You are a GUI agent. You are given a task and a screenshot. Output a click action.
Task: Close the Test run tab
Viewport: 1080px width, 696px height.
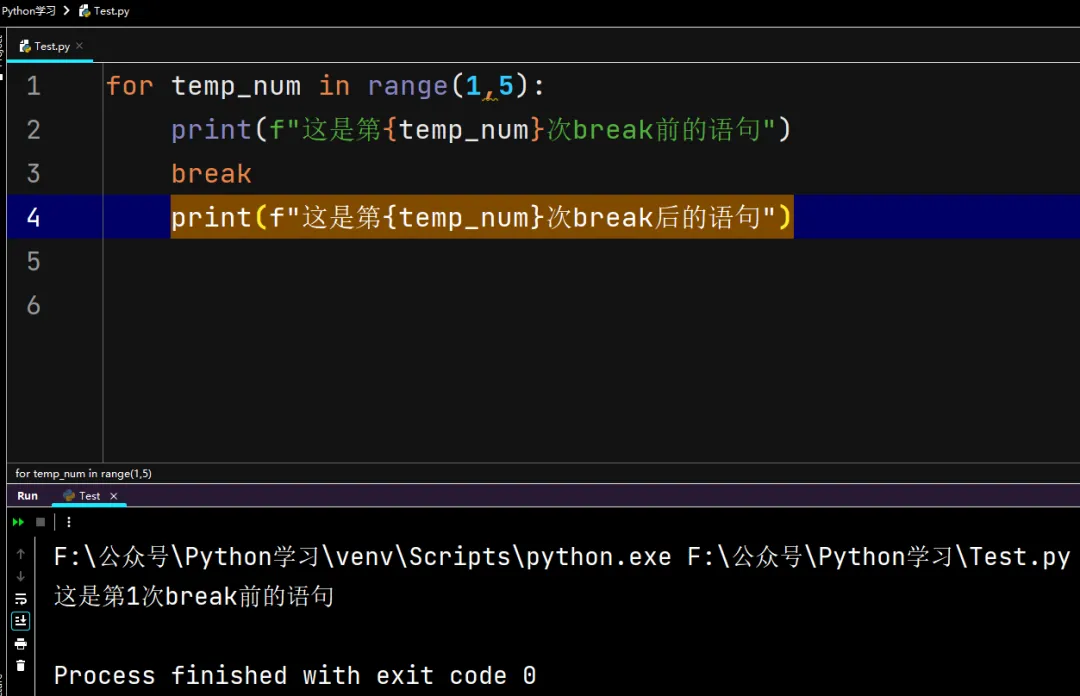click(114, 496)
